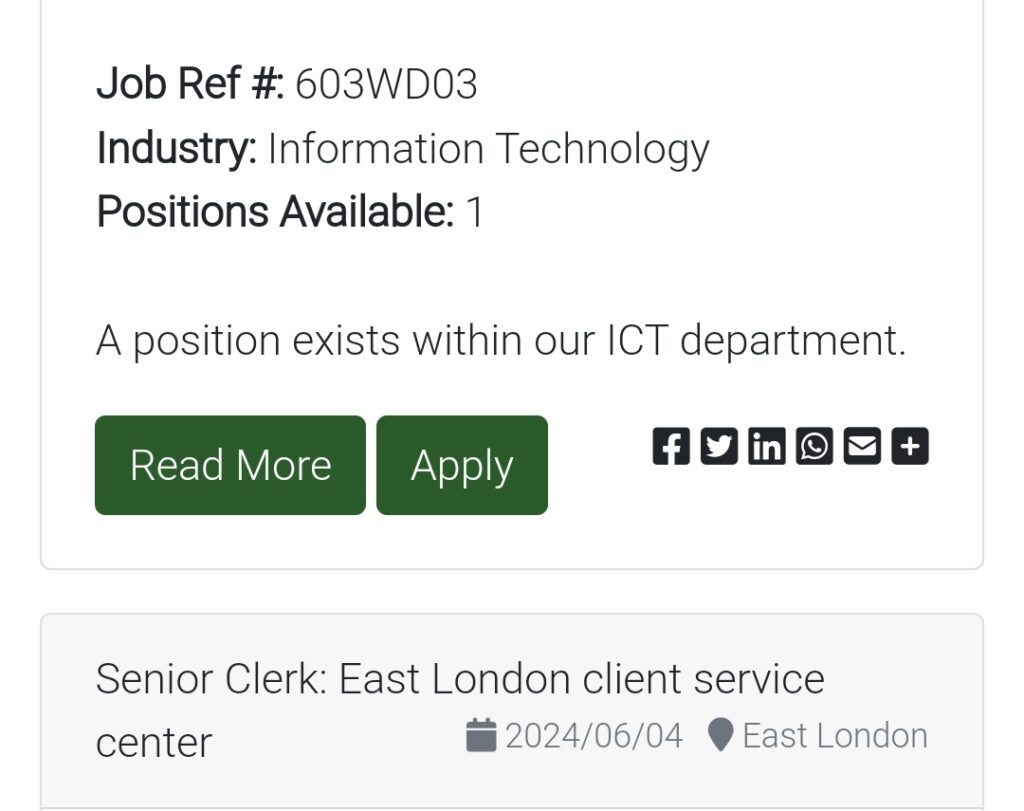Share the ICT job on LinkedIn
1024x811 pixels.
[767, 447]
